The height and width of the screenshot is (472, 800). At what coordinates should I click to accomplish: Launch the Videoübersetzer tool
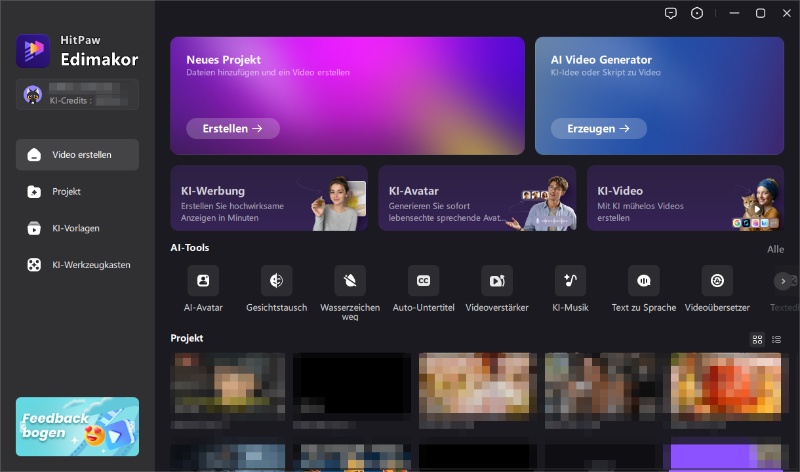717,281
